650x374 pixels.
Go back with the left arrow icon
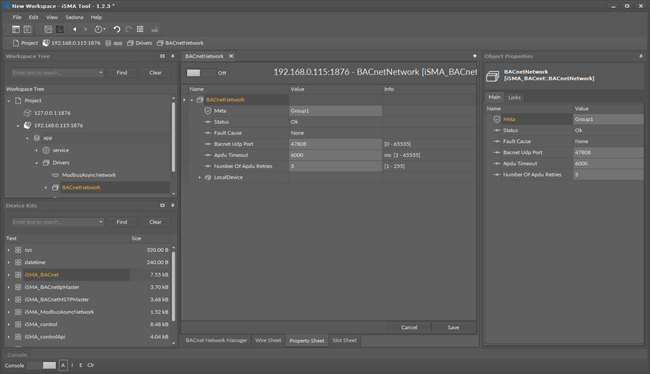pyautogui.click(x=75, y=29)
